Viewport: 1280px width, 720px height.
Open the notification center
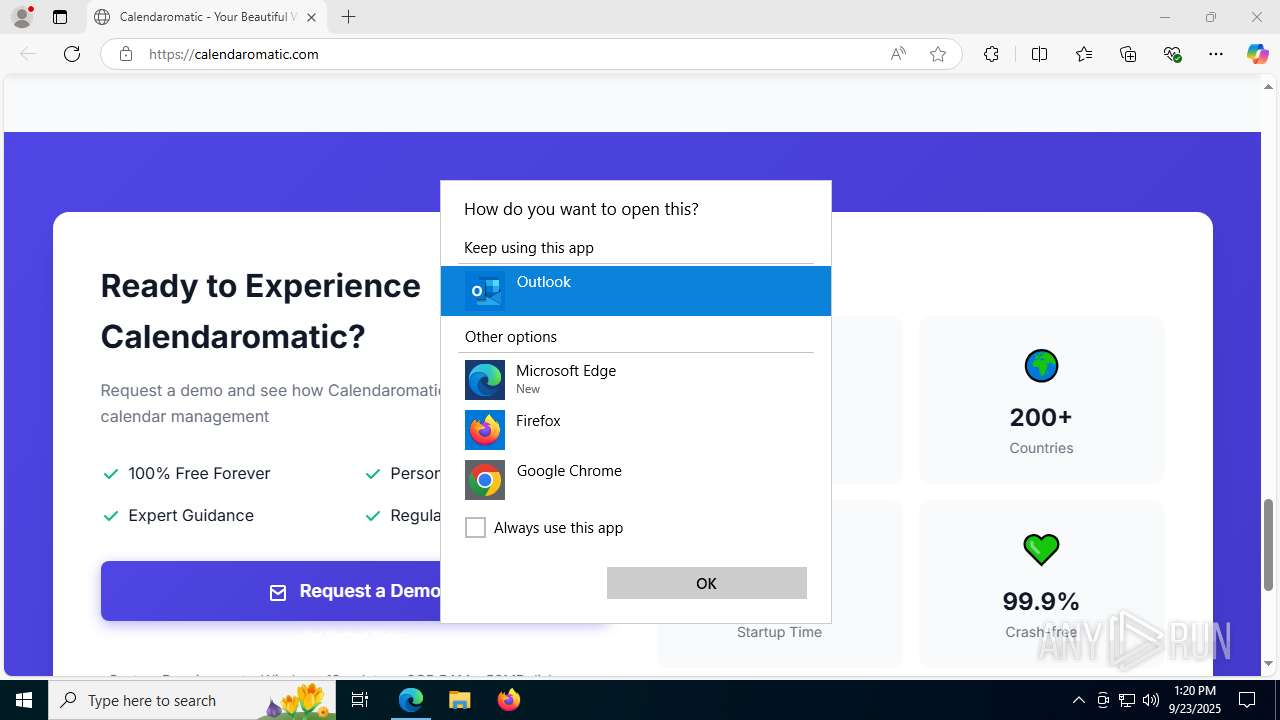(1247, 700)
